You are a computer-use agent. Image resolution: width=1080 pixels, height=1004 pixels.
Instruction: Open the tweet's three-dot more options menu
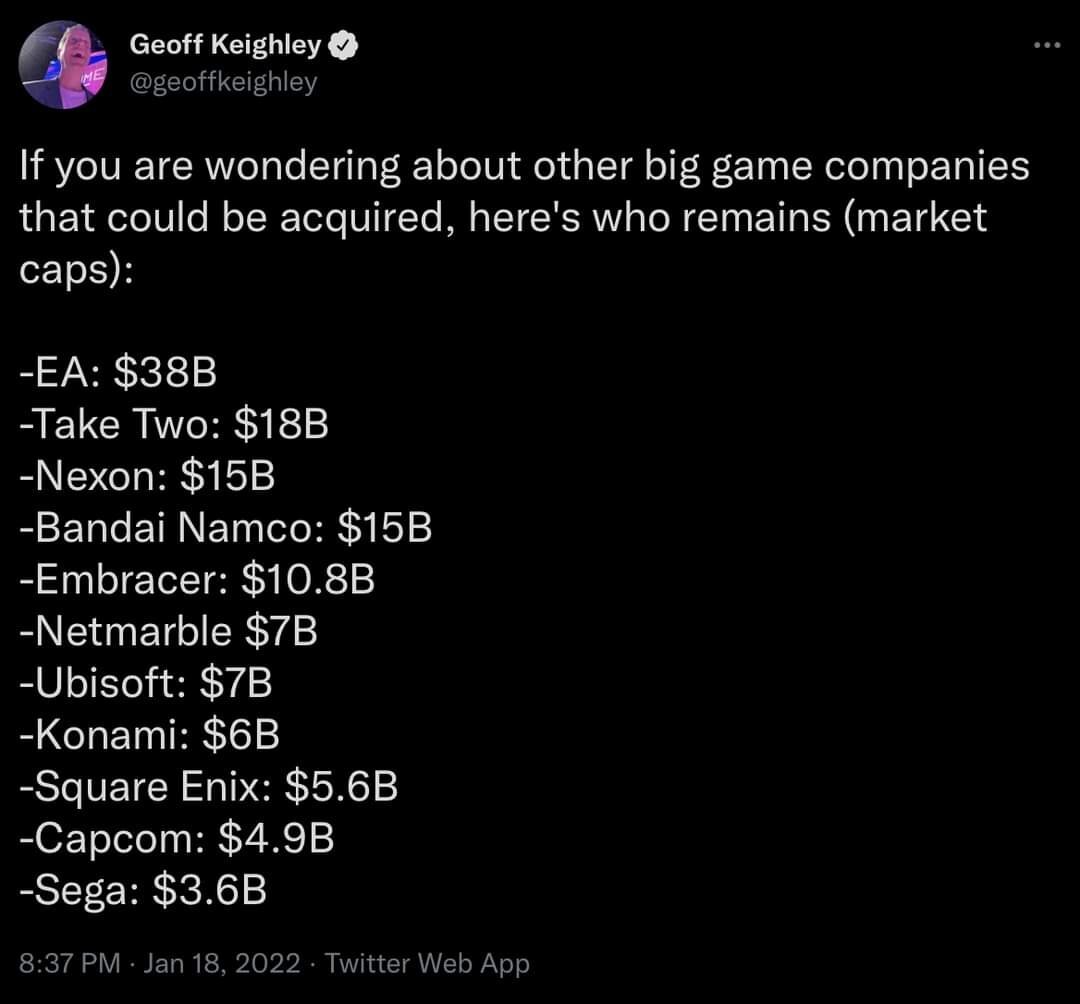pyautogui.click(x=1047, y=45)
